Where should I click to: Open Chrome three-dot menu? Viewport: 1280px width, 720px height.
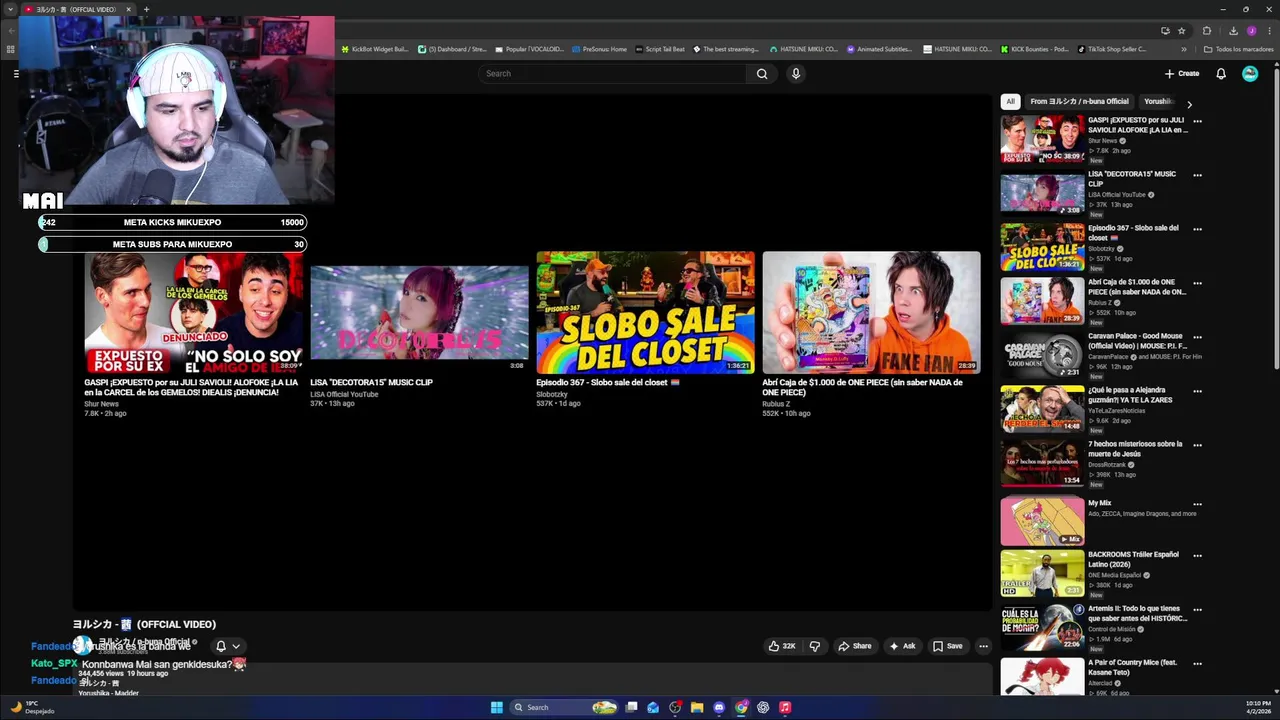click(x=1268, y=30)
